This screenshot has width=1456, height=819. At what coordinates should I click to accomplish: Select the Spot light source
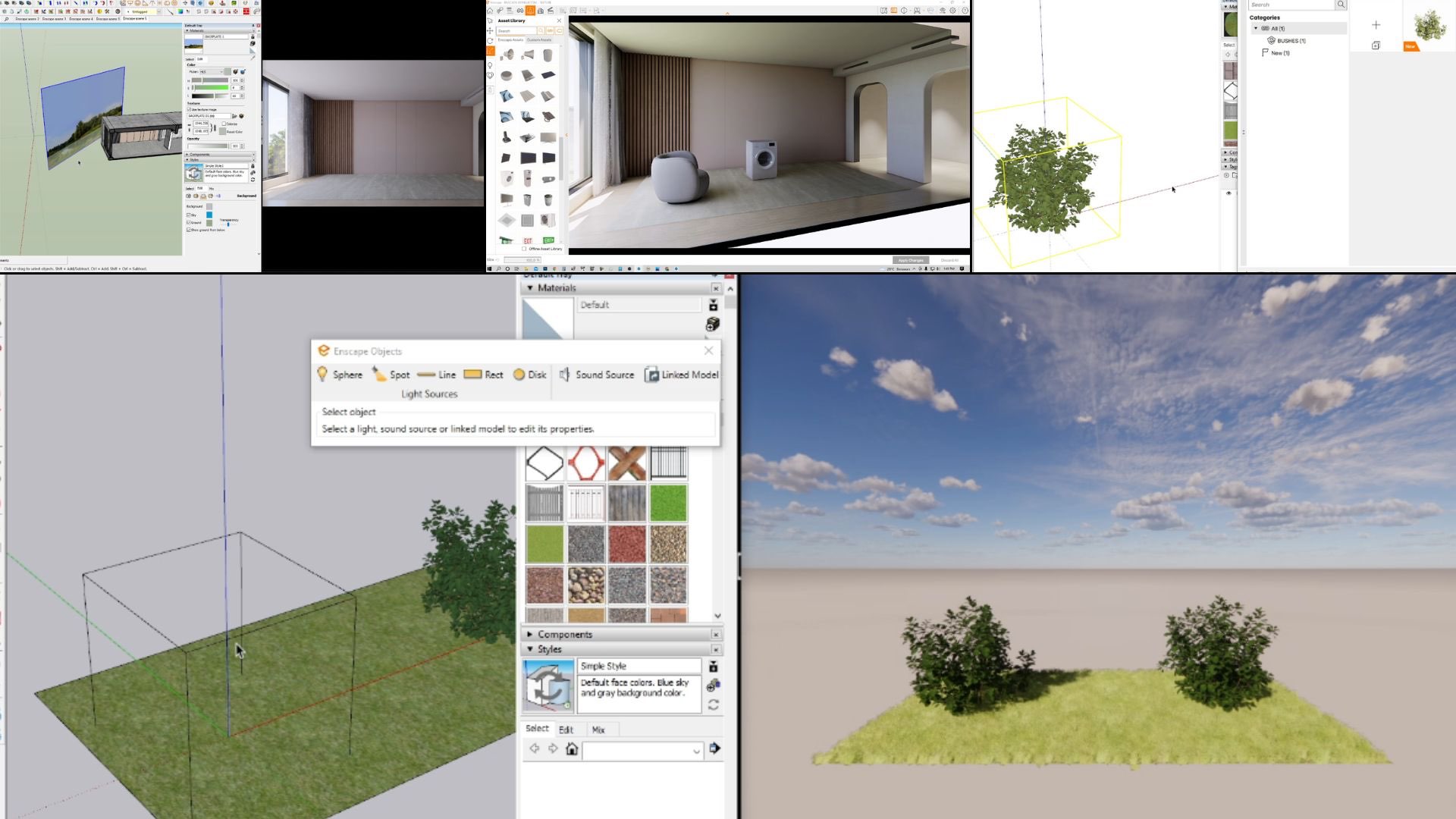391,375
